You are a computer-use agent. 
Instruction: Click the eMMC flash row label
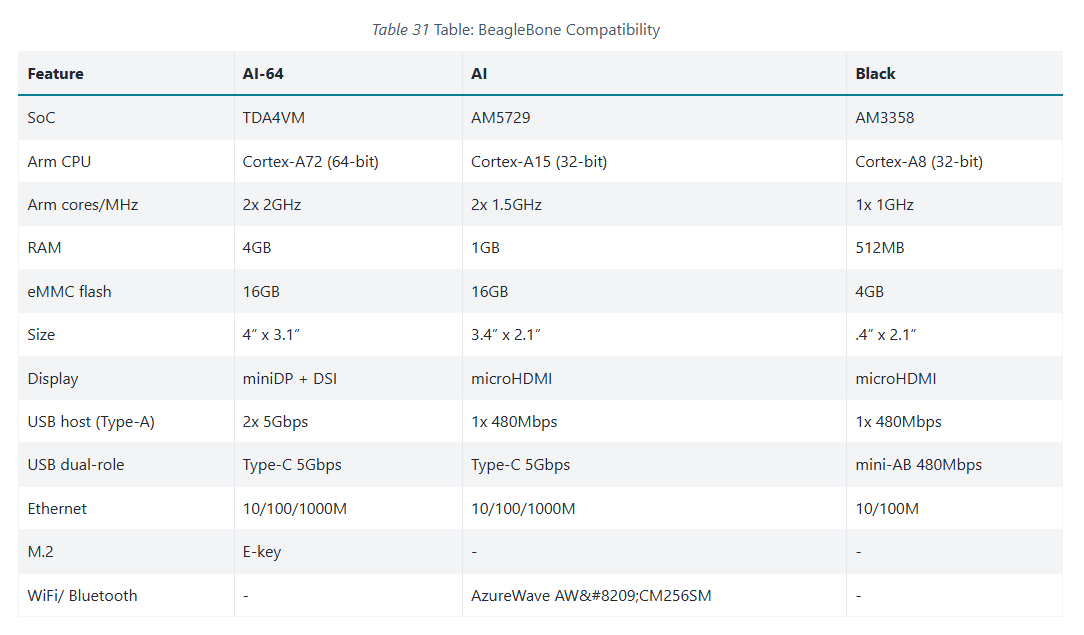70,292
